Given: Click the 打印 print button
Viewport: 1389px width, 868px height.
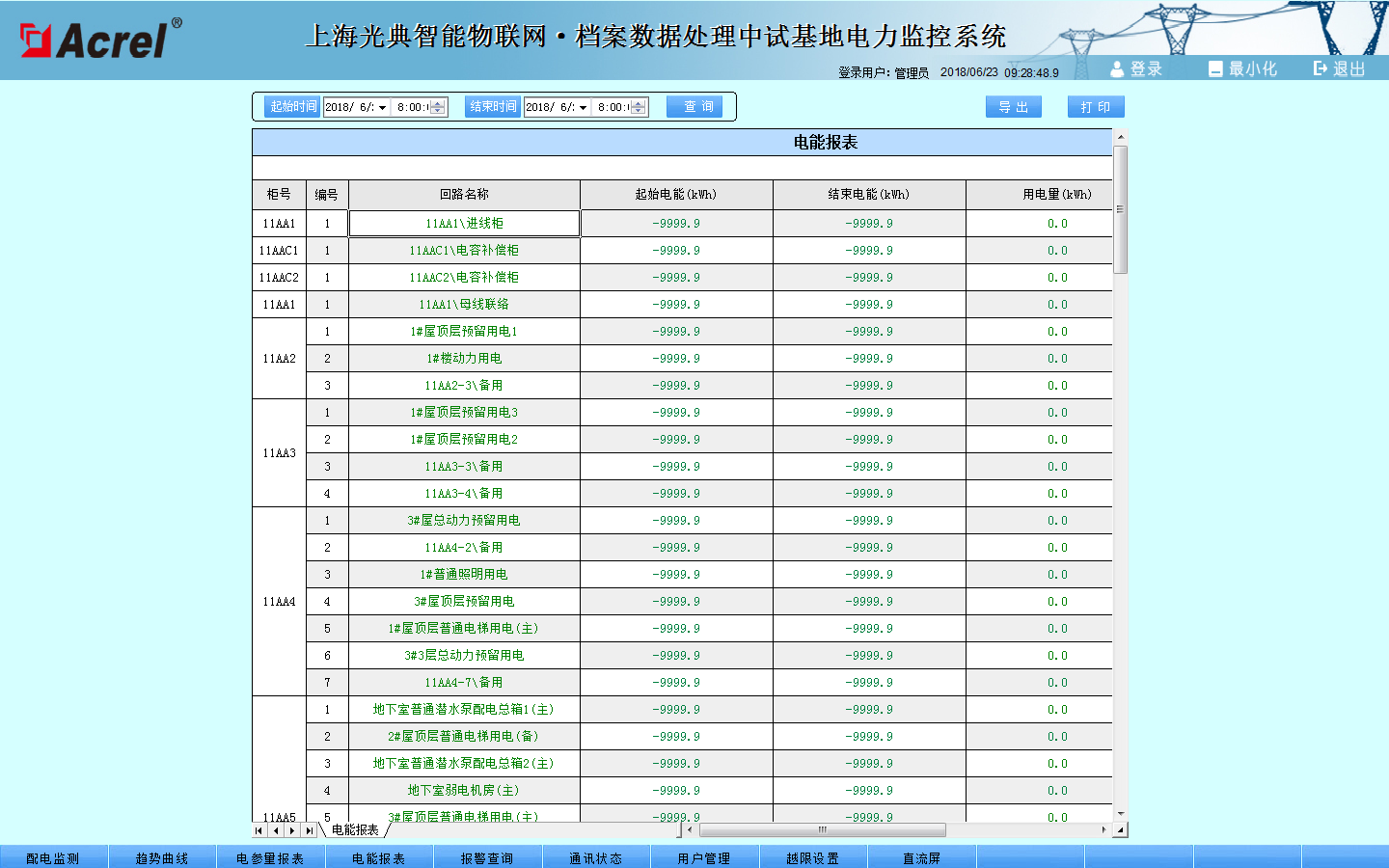Looking at the screenshot, I should 1096,107.
